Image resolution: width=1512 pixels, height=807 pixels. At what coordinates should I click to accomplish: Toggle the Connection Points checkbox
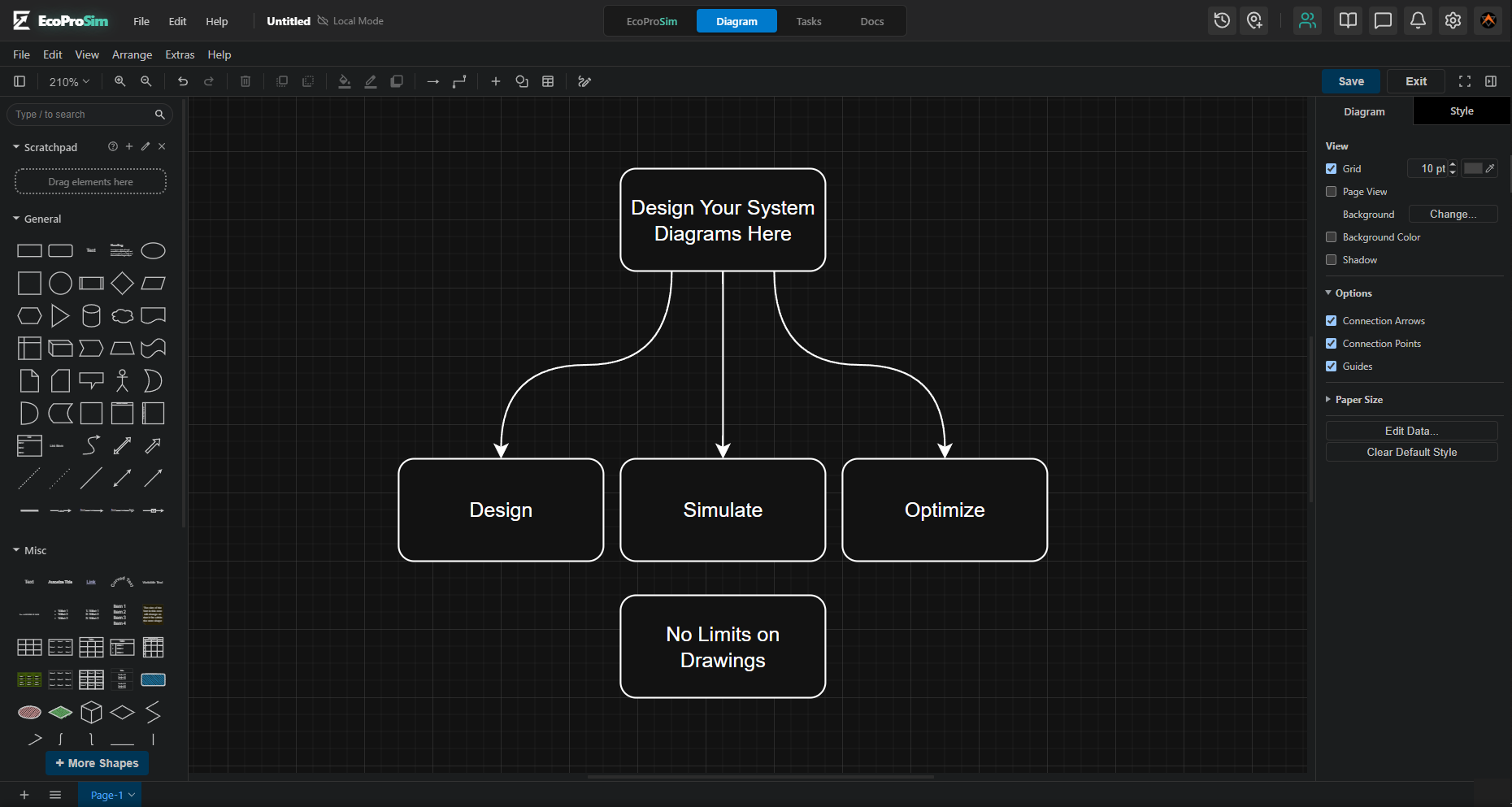pos(1332,344)
